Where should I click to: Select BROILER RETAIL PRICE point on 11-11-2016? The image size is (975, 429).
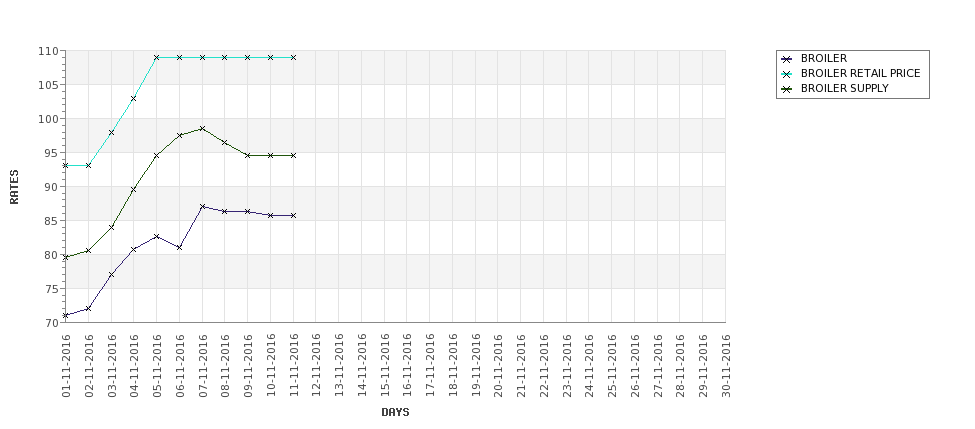(293, 57)
